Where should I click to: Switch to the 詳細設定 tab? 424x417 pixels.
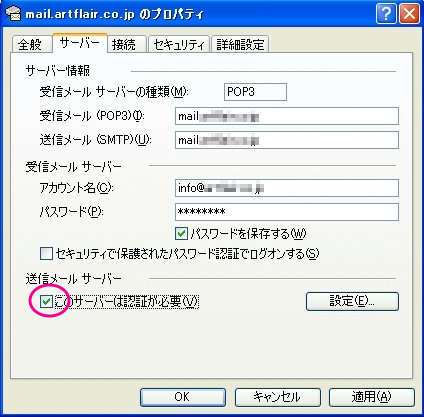(240, 44)
